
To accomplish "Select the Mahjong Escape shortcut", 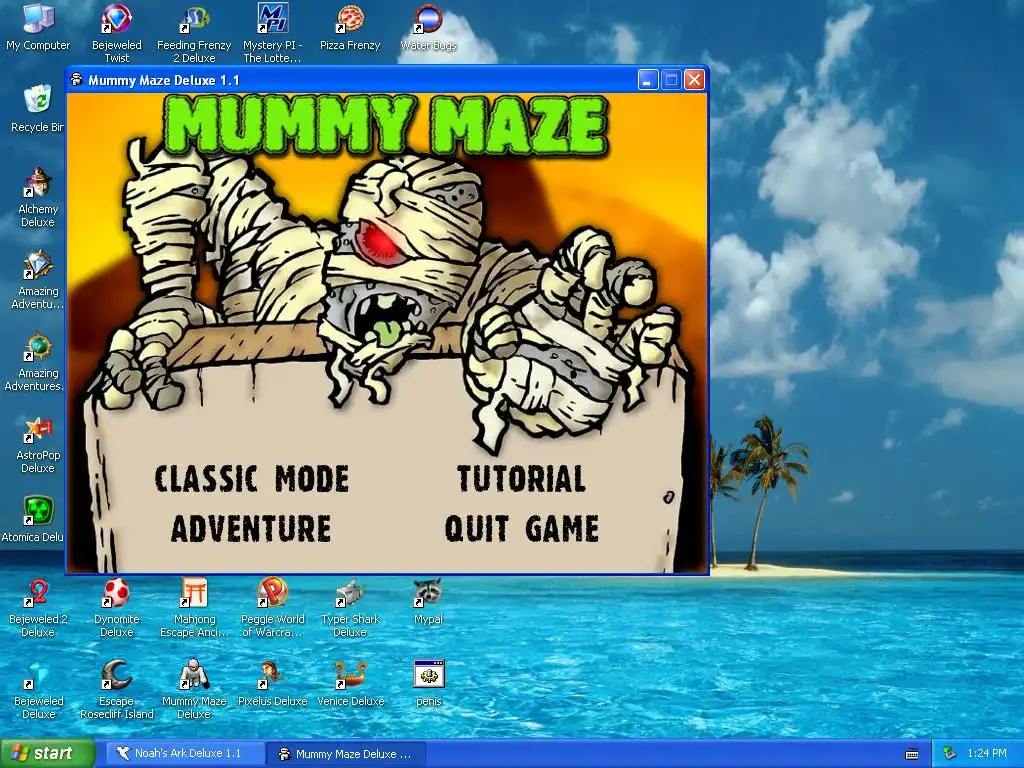I will coord(194,608).
